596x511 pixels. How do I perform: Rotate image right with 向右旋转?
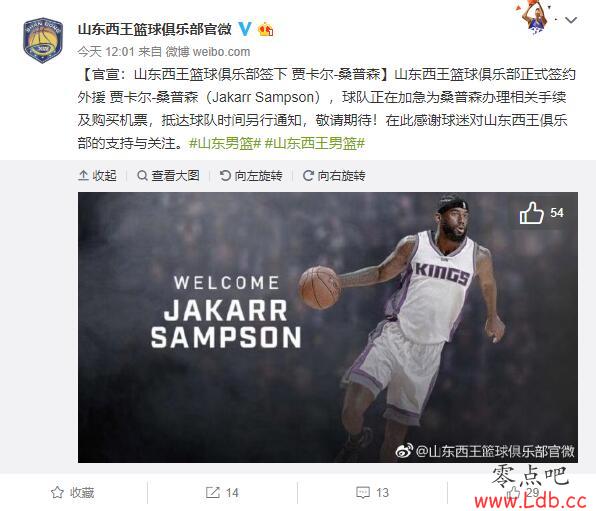coord(334,176)
